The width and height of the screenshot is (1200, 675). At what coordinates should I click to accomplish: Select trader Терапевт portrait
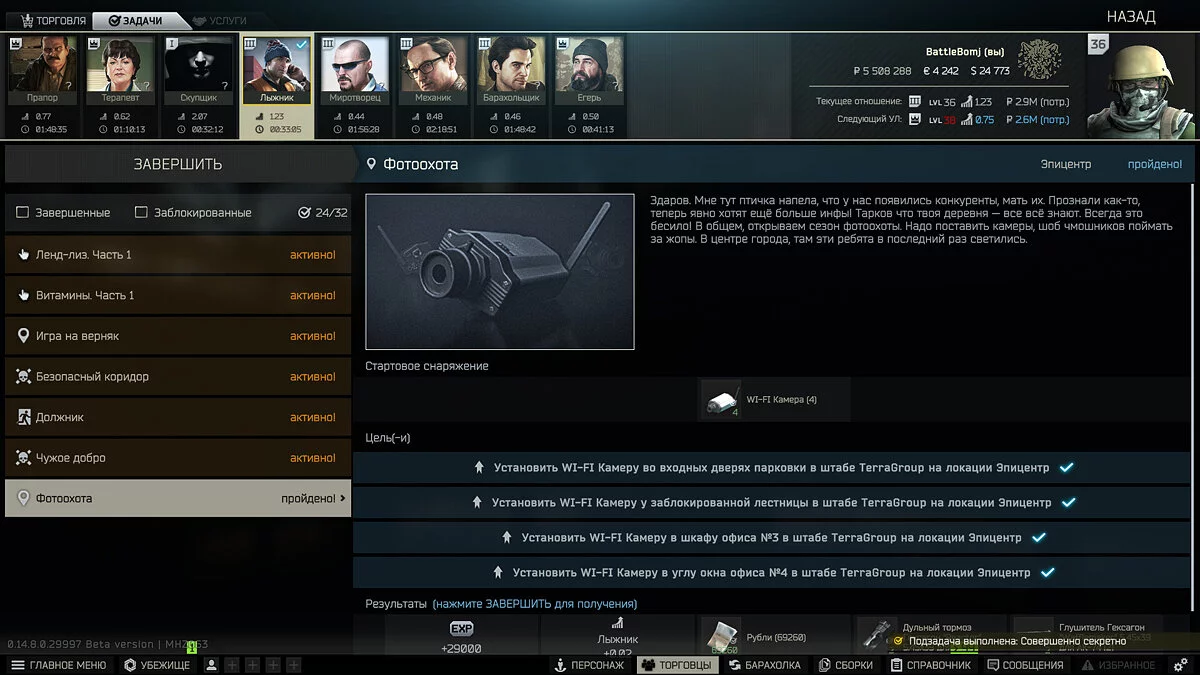120,71
